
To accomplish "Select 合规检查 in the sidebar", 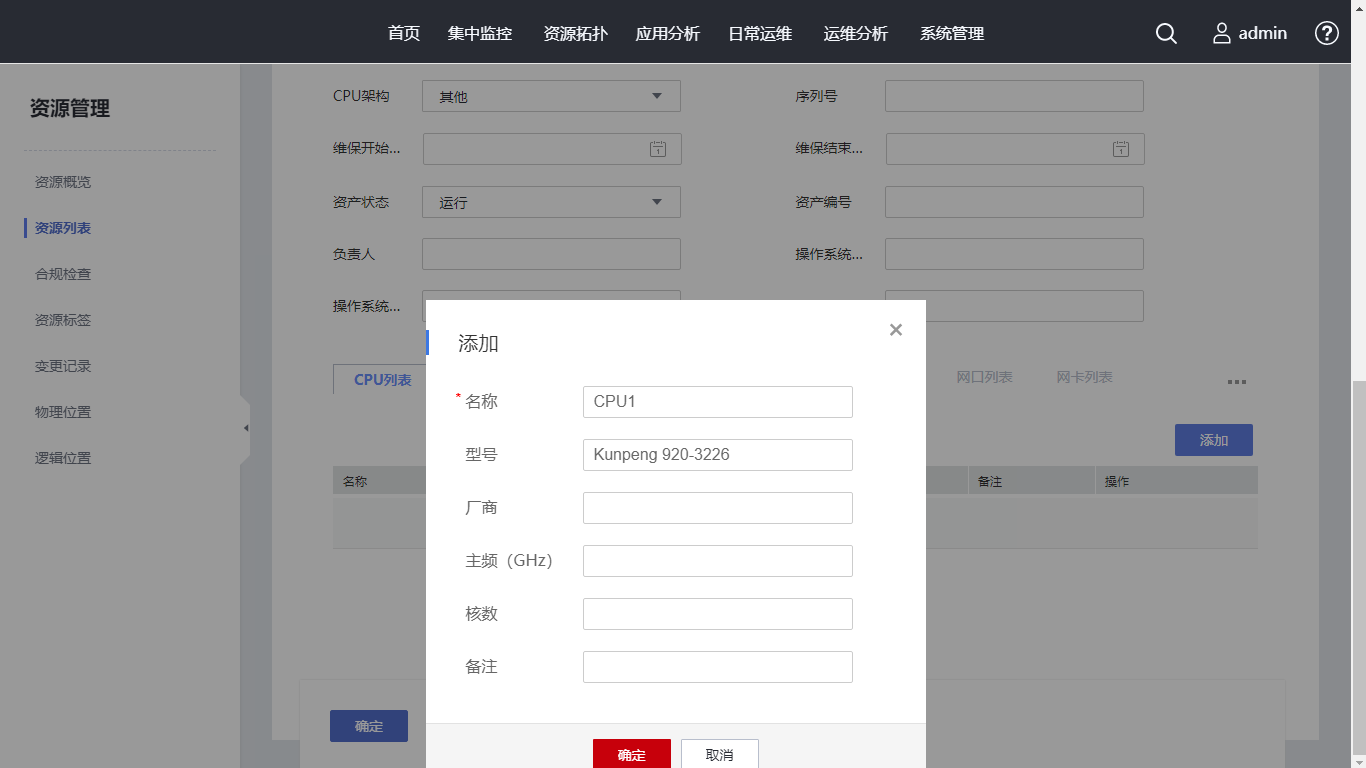I will click(x=63, y=274).
